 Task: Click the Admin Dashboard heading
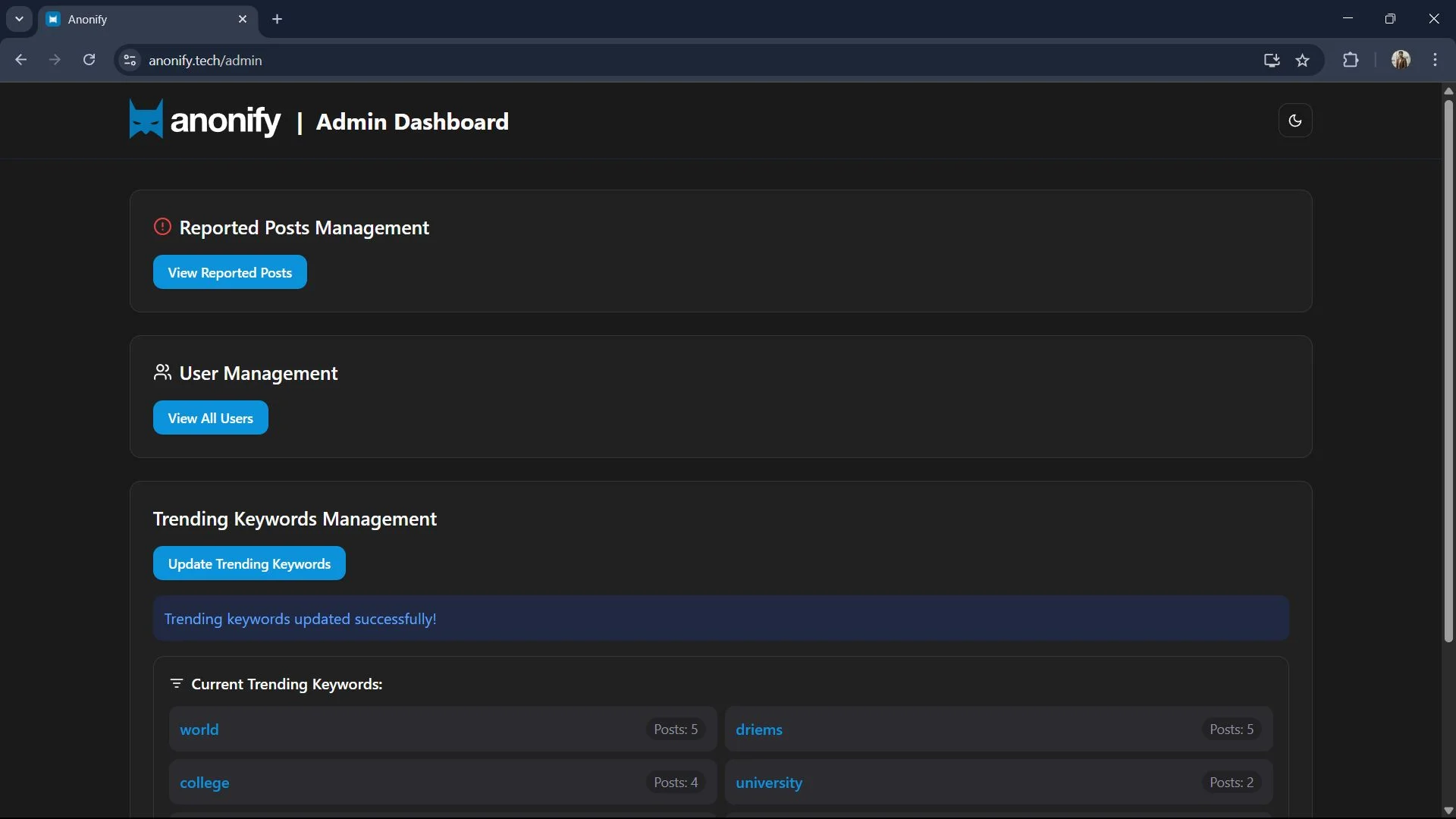point(412,121)
